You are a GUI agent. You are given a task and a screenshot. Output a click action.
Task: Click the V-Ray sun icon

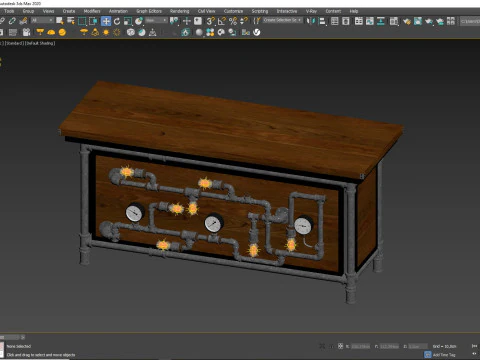(x=106, y=32)
